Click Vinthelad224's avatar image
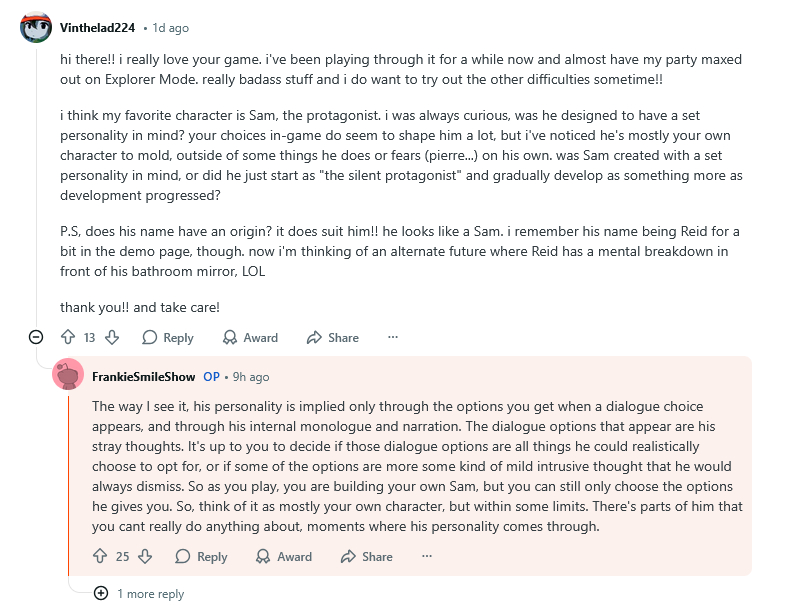 coord(36,27)
